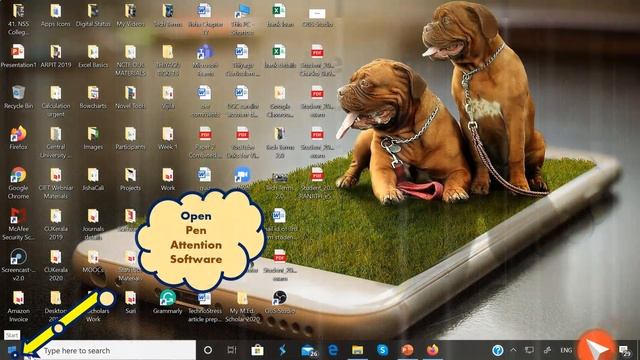Select the McAfee Security Scan shortcut
This screenshot has width=640, height=360.
point(18,224)
